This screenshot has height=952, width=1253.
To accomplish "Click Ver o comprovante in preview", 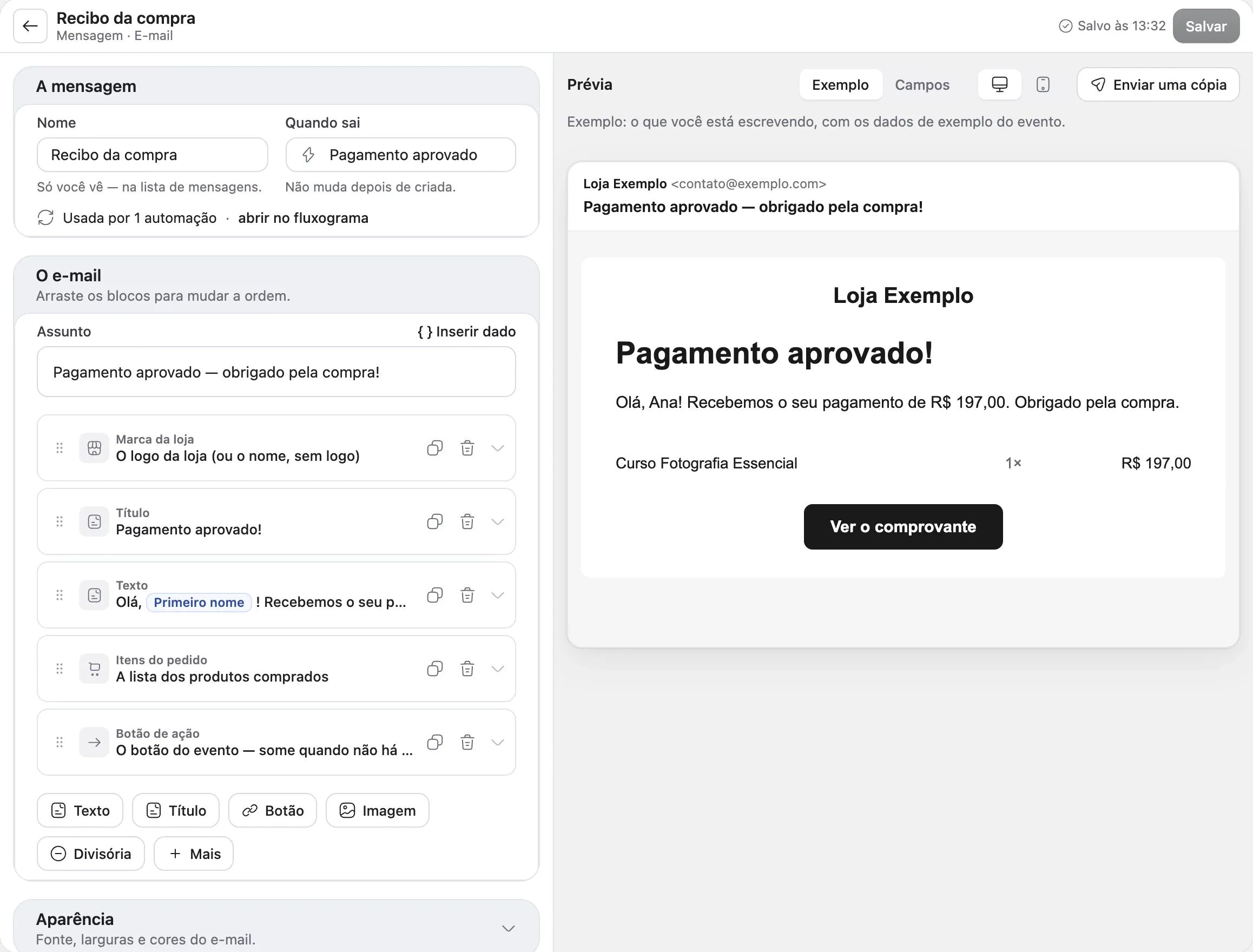I will (904, 526).
